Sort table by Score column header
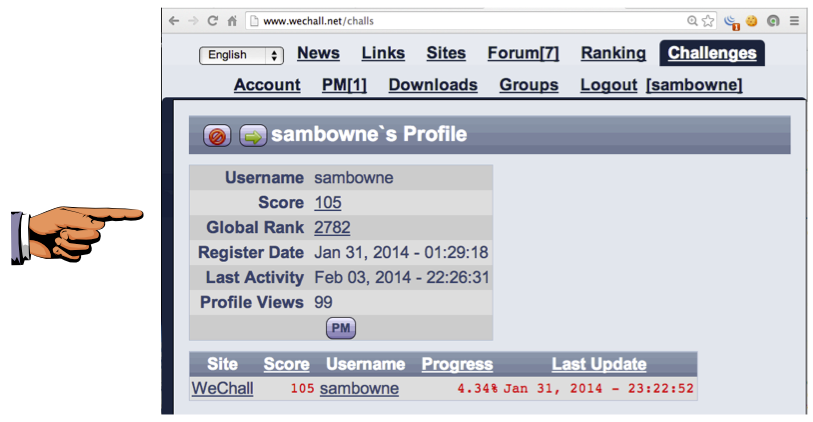Image resolution: width=813 pixels, height=422 pixels. [286, 364]
